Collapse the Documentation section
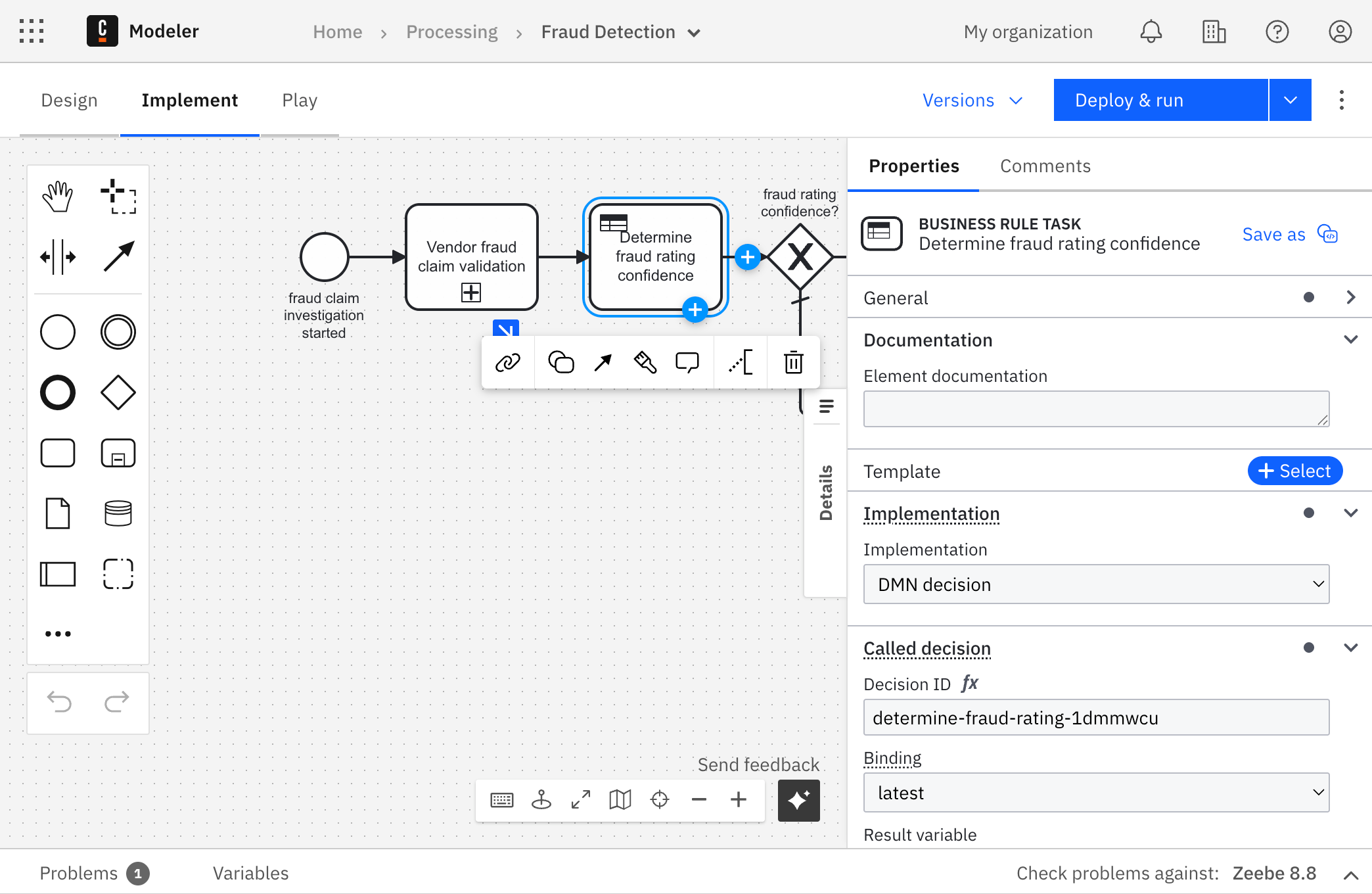The height and width of the screenshot is (894, 1372). coord(1350,340)
